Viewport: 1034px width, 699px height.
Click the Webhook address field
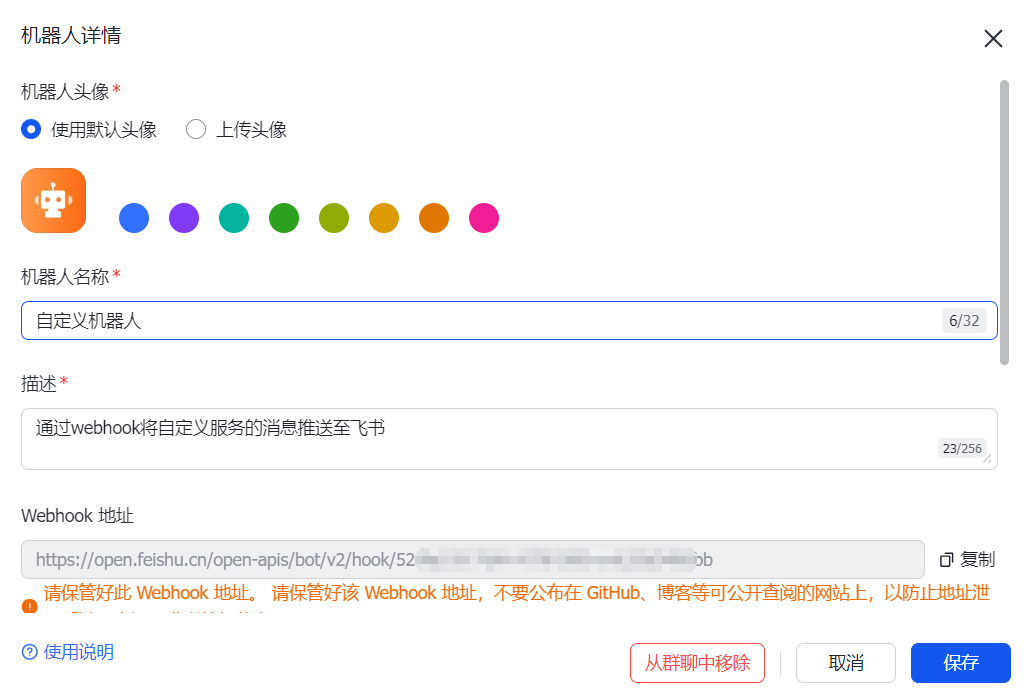click(x=472, y=560)
